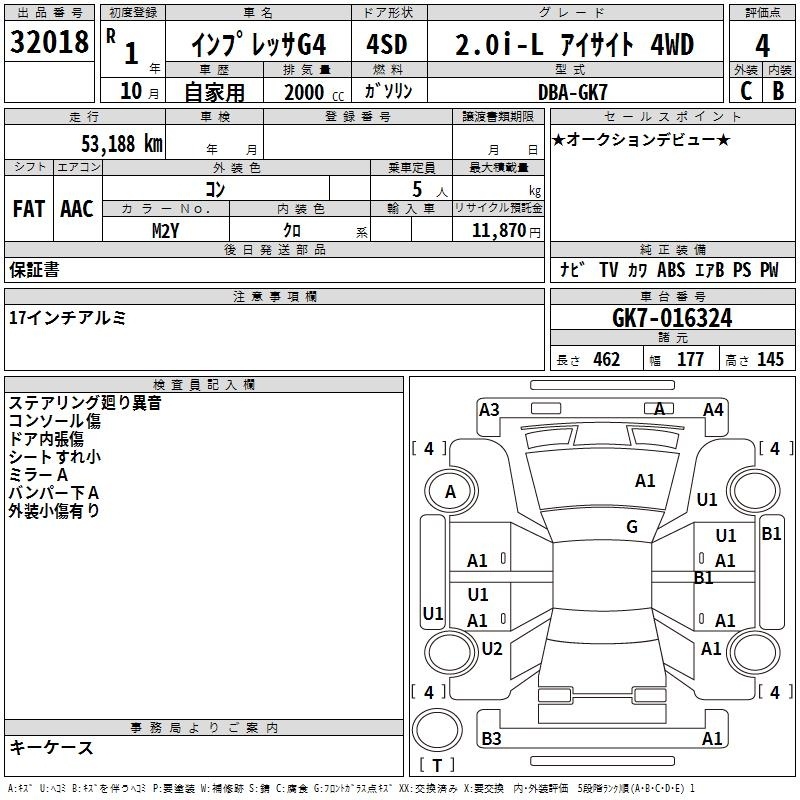Click length value 462
Viewport: 800px width, 800px height.
click(607, 360)
